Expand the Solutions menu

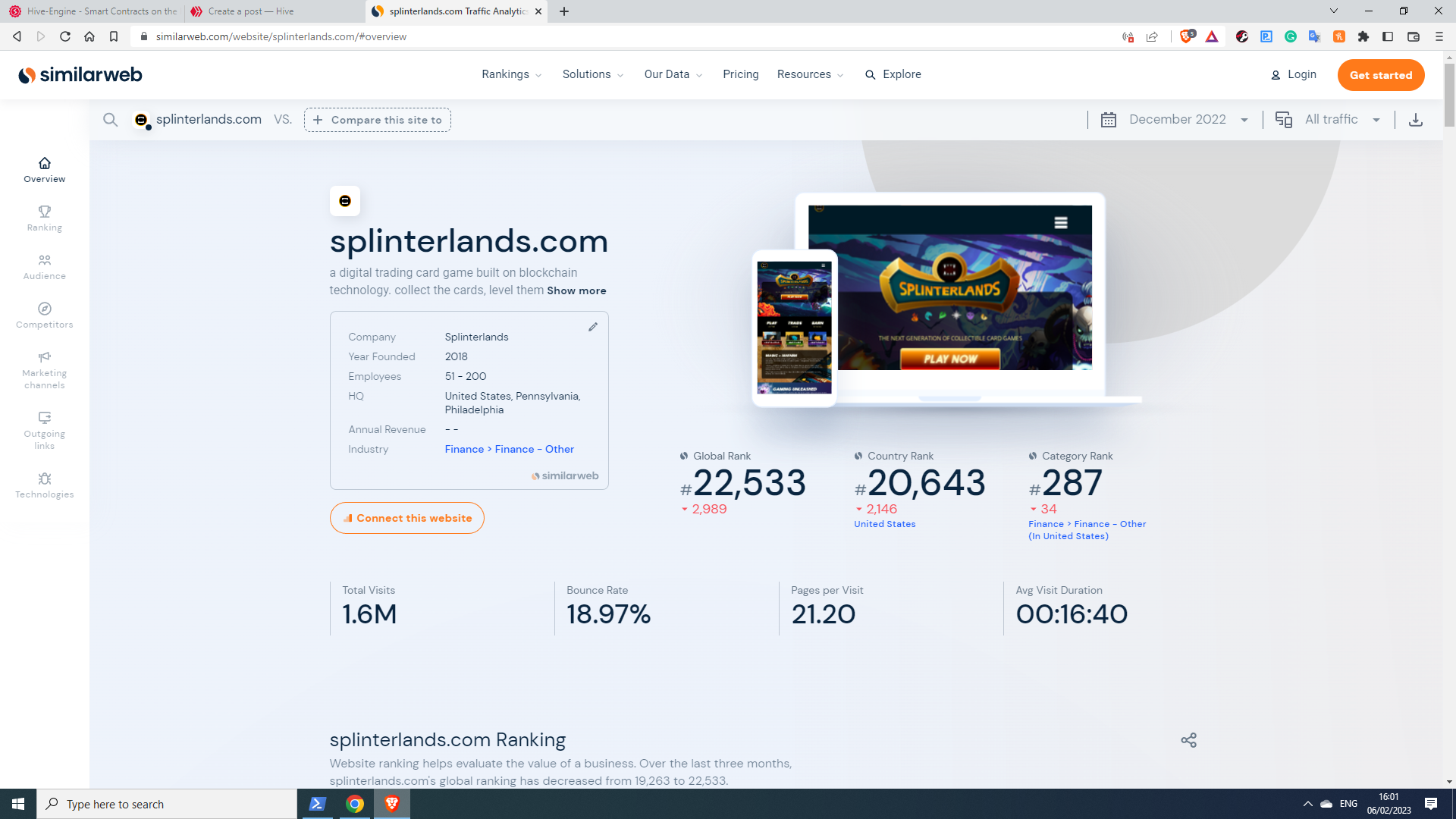pyautogui.click(x=593, y=74)
